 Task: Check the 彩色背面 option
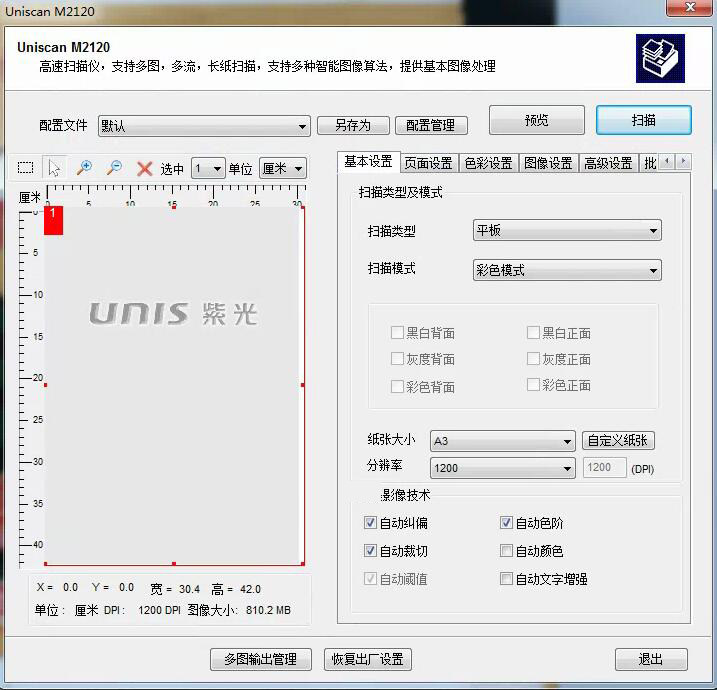397,387
